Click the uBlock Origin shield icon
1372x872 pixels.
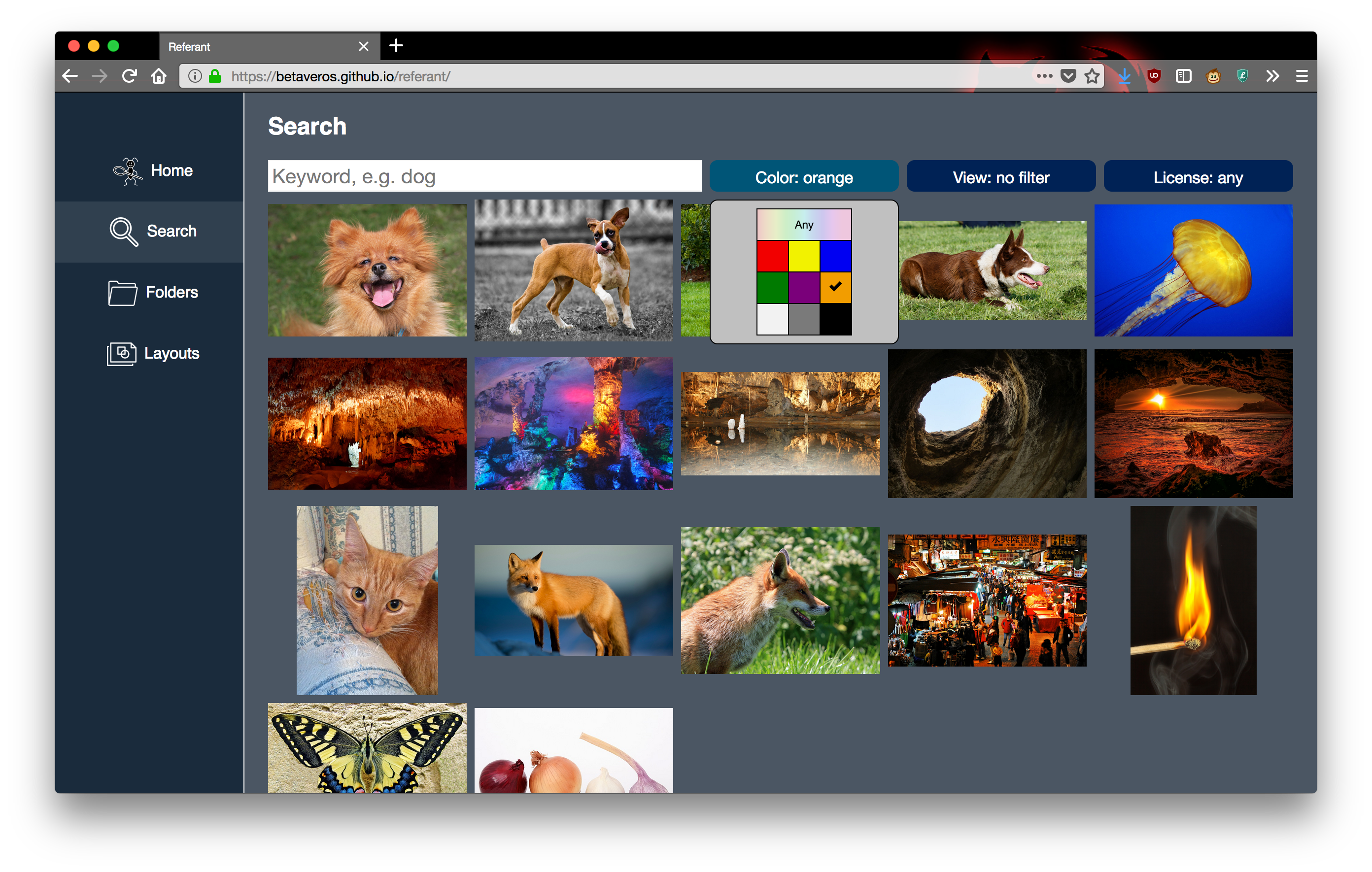point(1154,76)
